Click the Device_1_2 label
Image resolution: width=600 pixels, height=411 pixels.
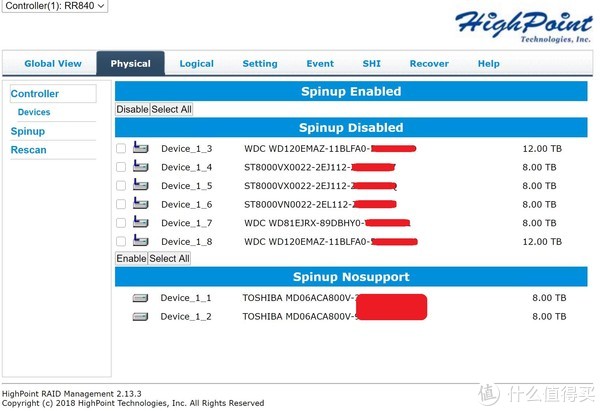pyautogui.click(x=186, y=316)
